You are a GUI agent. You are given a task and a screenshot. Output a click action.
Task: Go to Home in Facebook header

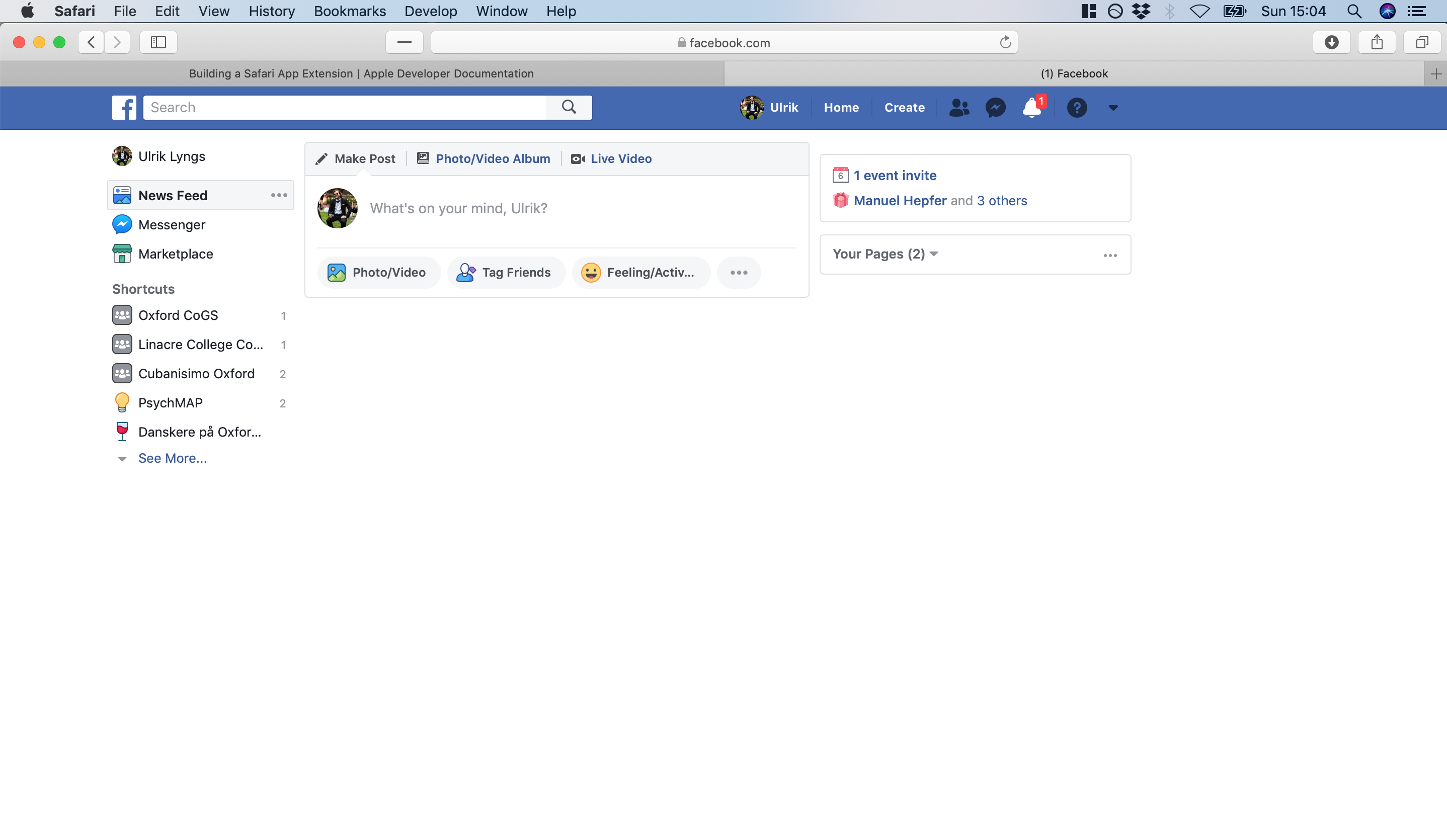841,107
